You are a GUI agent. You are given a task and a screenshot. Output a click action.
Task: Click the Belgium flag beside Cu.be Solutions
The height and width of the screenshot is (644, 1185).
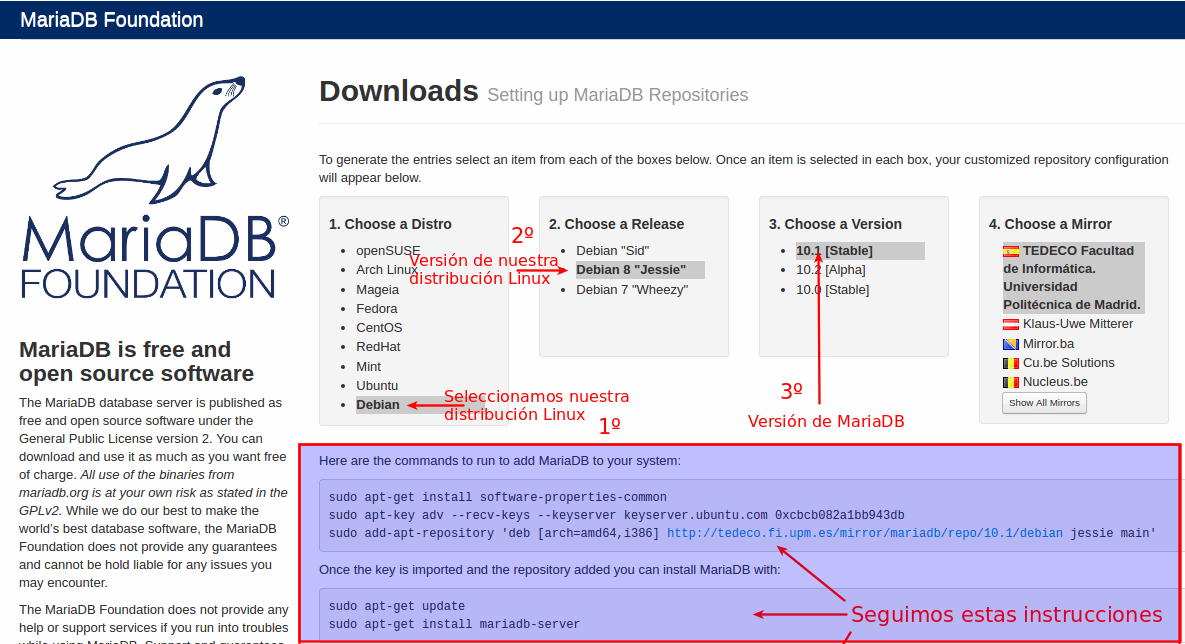[x=1011, y=363]
